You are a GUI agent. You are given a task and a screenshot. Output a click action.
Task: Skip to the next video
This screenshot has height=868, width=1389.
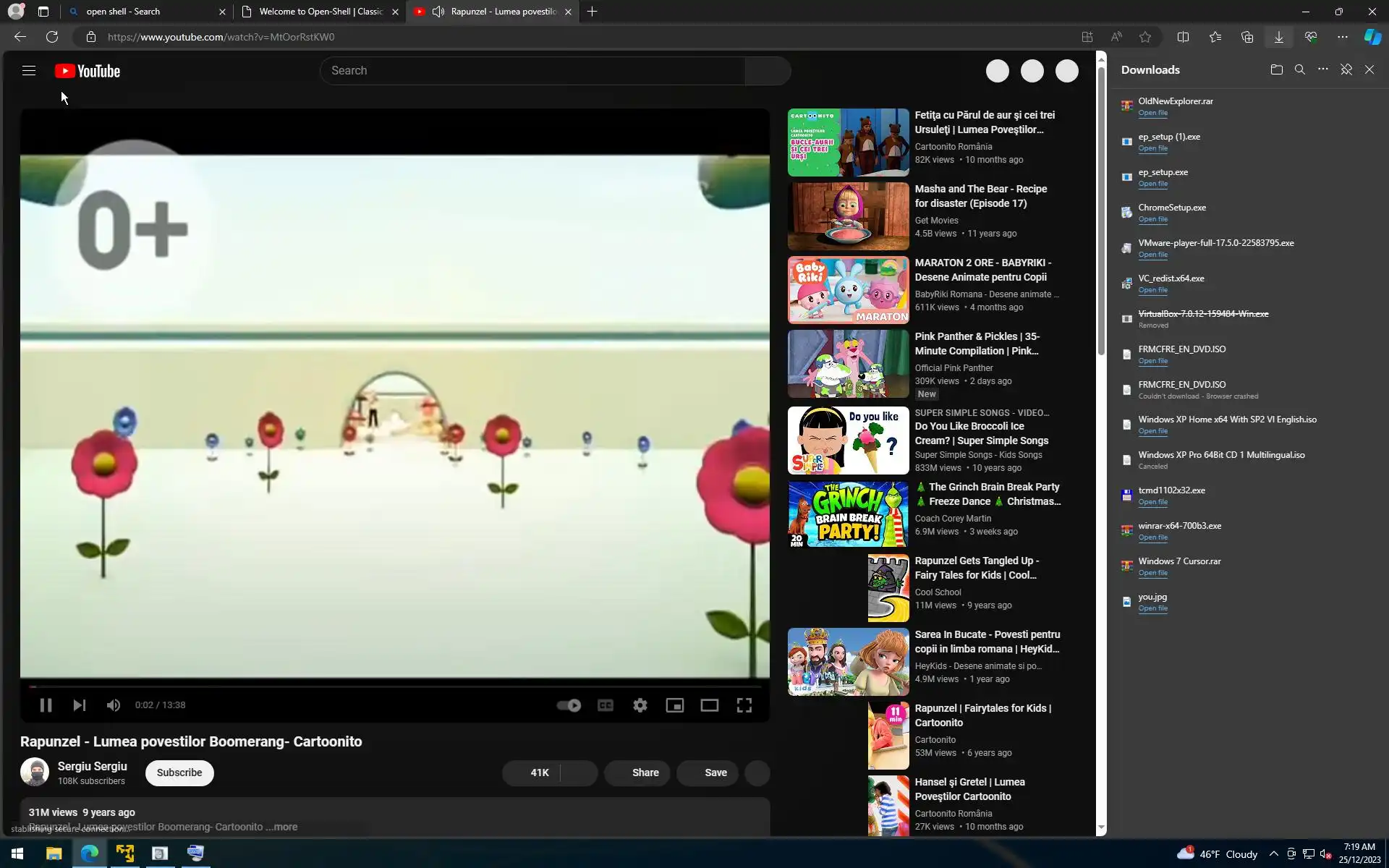(80, 705)
